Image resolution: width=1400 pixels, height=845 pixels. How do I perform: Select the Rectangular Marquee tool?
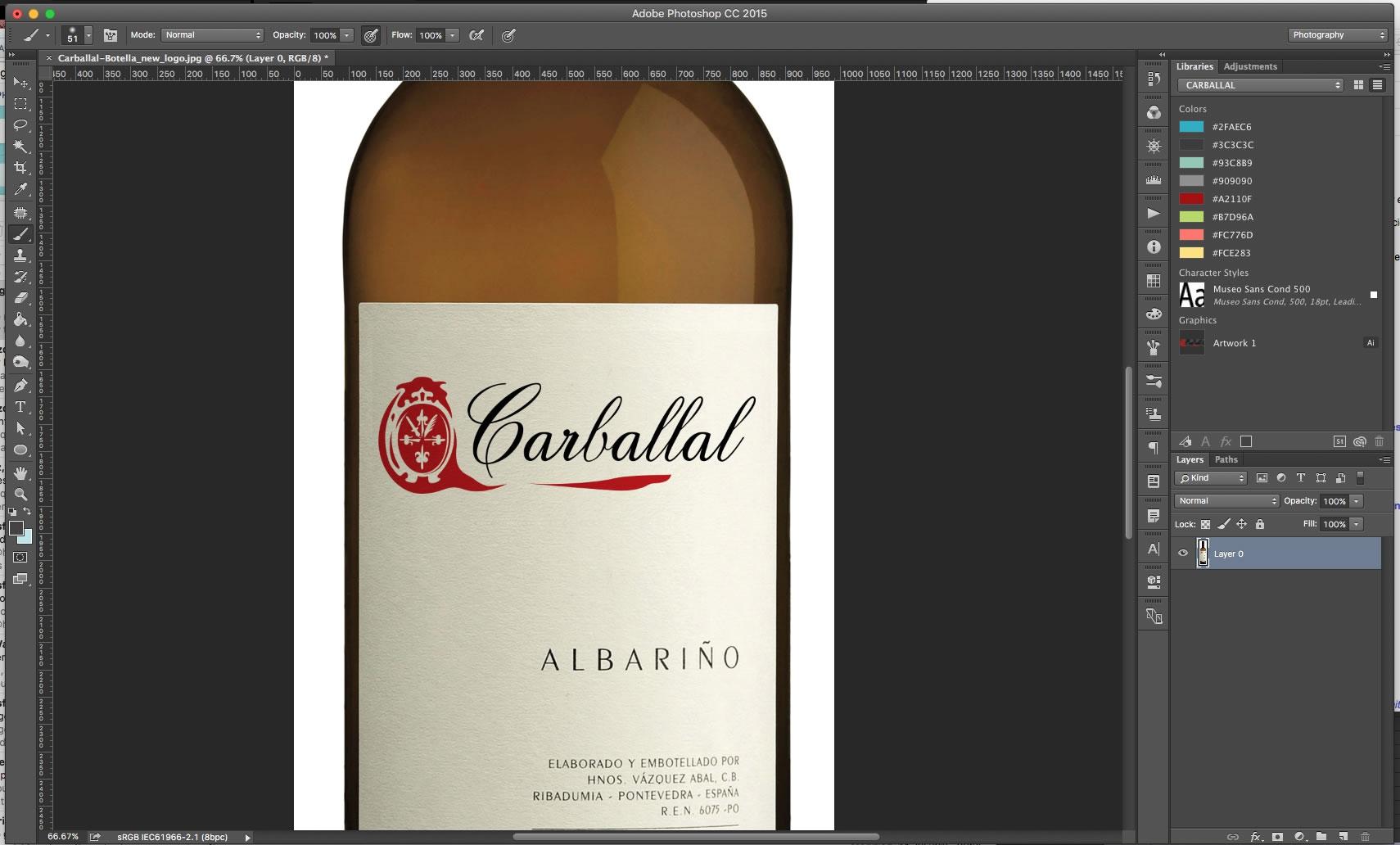coord(20,104)
